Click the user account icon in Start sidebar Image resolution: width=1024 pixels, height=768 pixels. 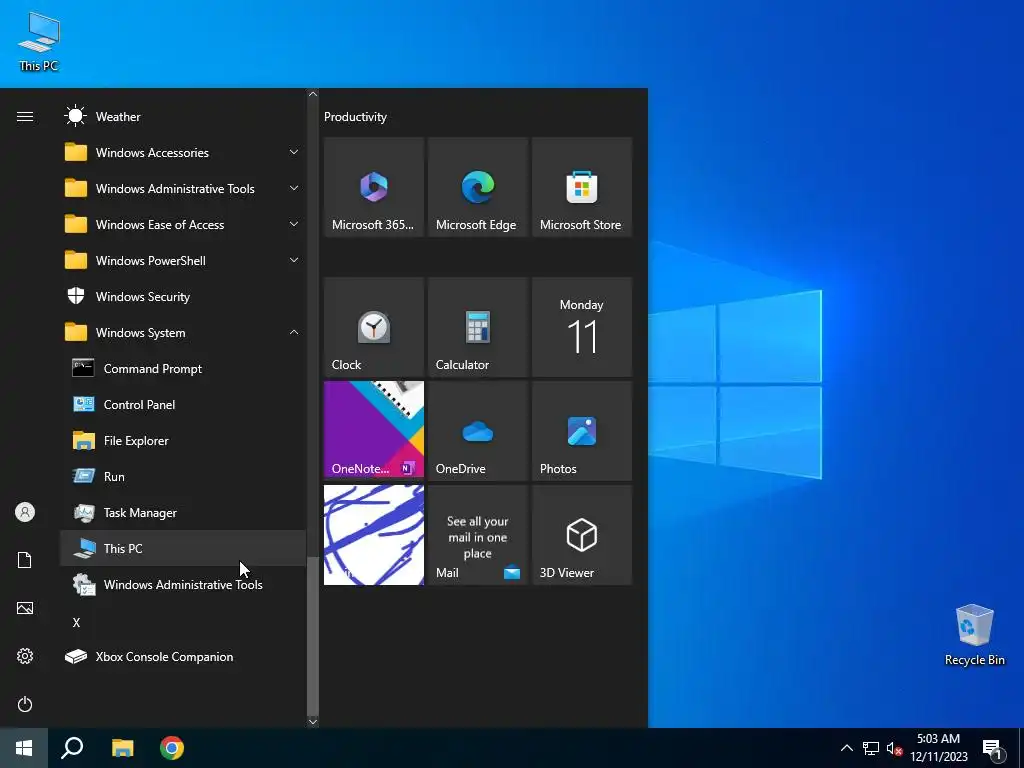pos(25,512)
